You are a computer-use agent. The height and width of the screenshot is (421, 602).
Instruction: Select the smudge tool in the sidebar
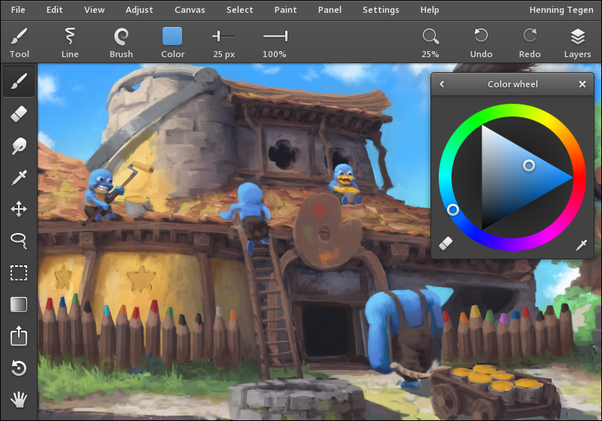point(19,146)
